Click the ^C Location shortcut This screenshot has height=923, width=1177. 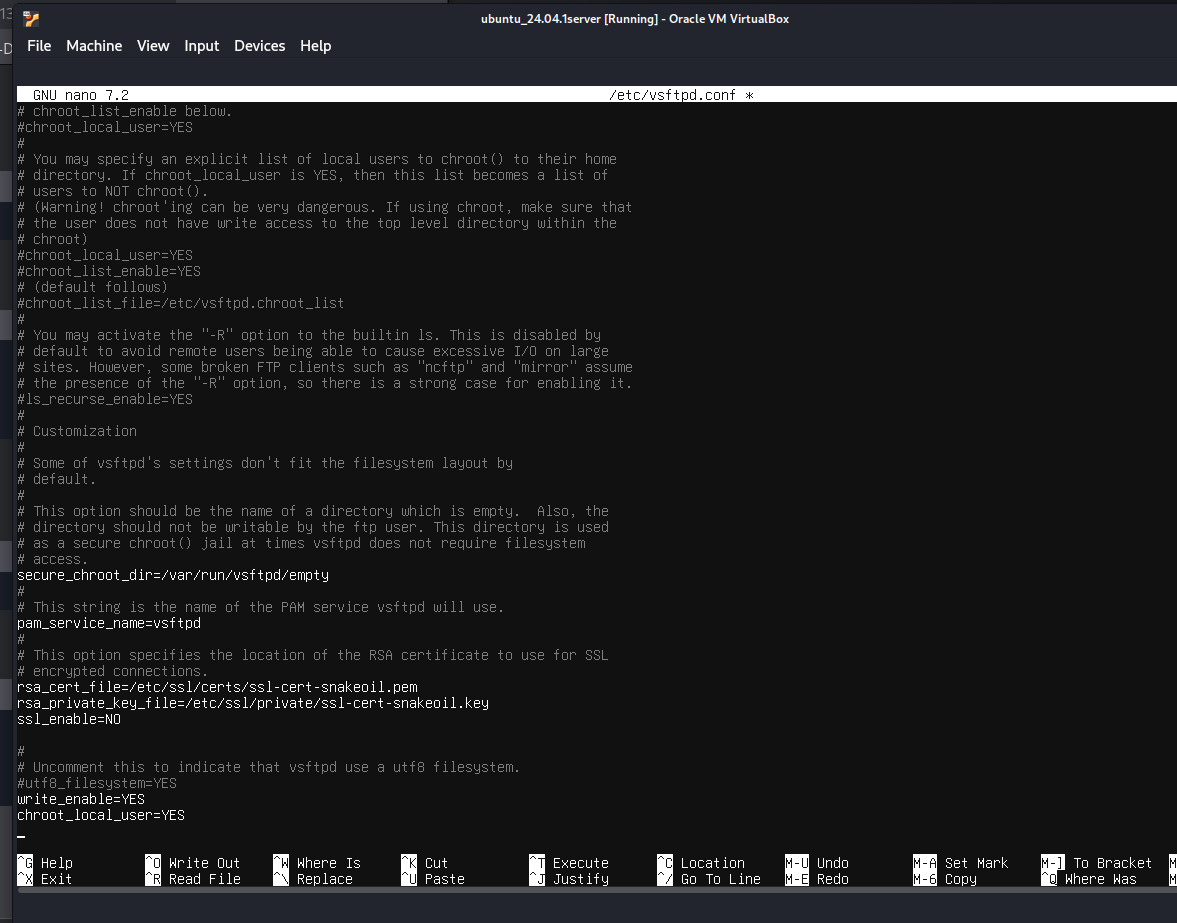[x=701, y=863]
